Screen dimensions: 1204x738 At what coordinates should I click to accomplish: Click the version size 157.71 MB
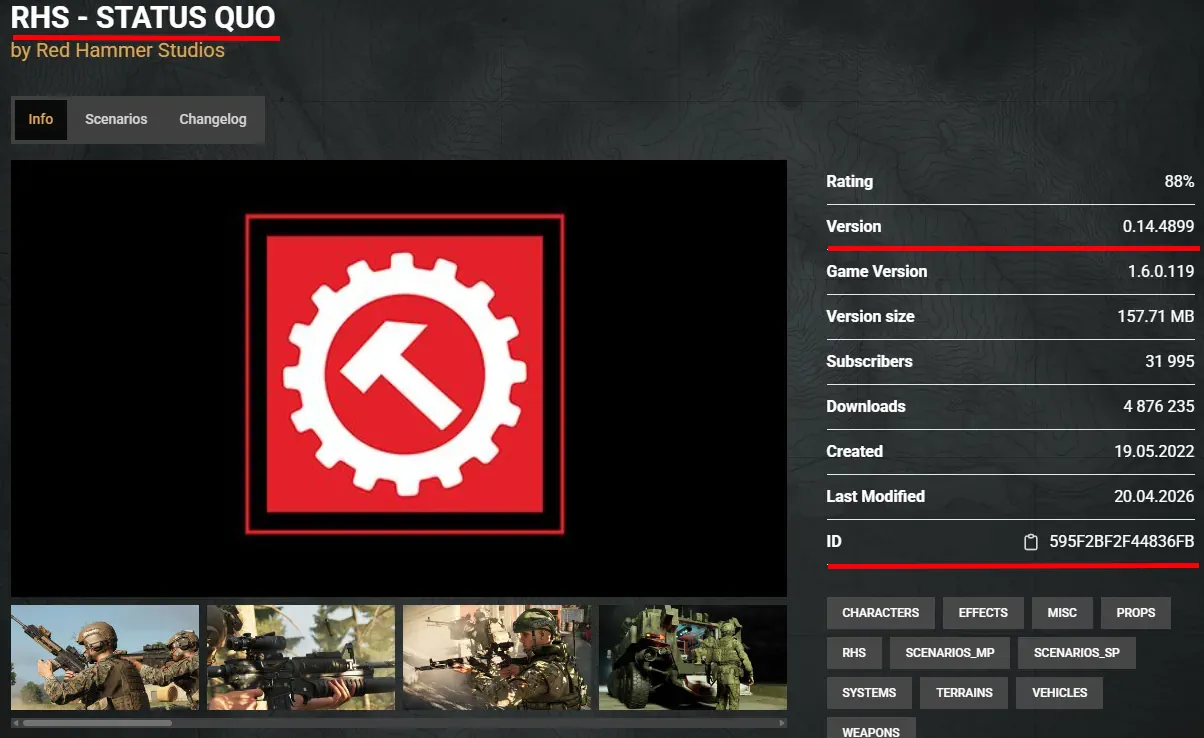(x=1156, y=317)
